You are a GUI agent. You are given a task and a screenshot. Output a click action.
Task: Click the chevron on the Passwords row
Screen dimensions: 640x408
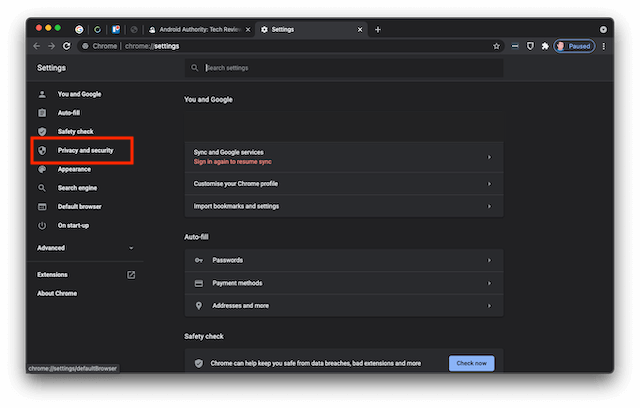tap(489, 260)
